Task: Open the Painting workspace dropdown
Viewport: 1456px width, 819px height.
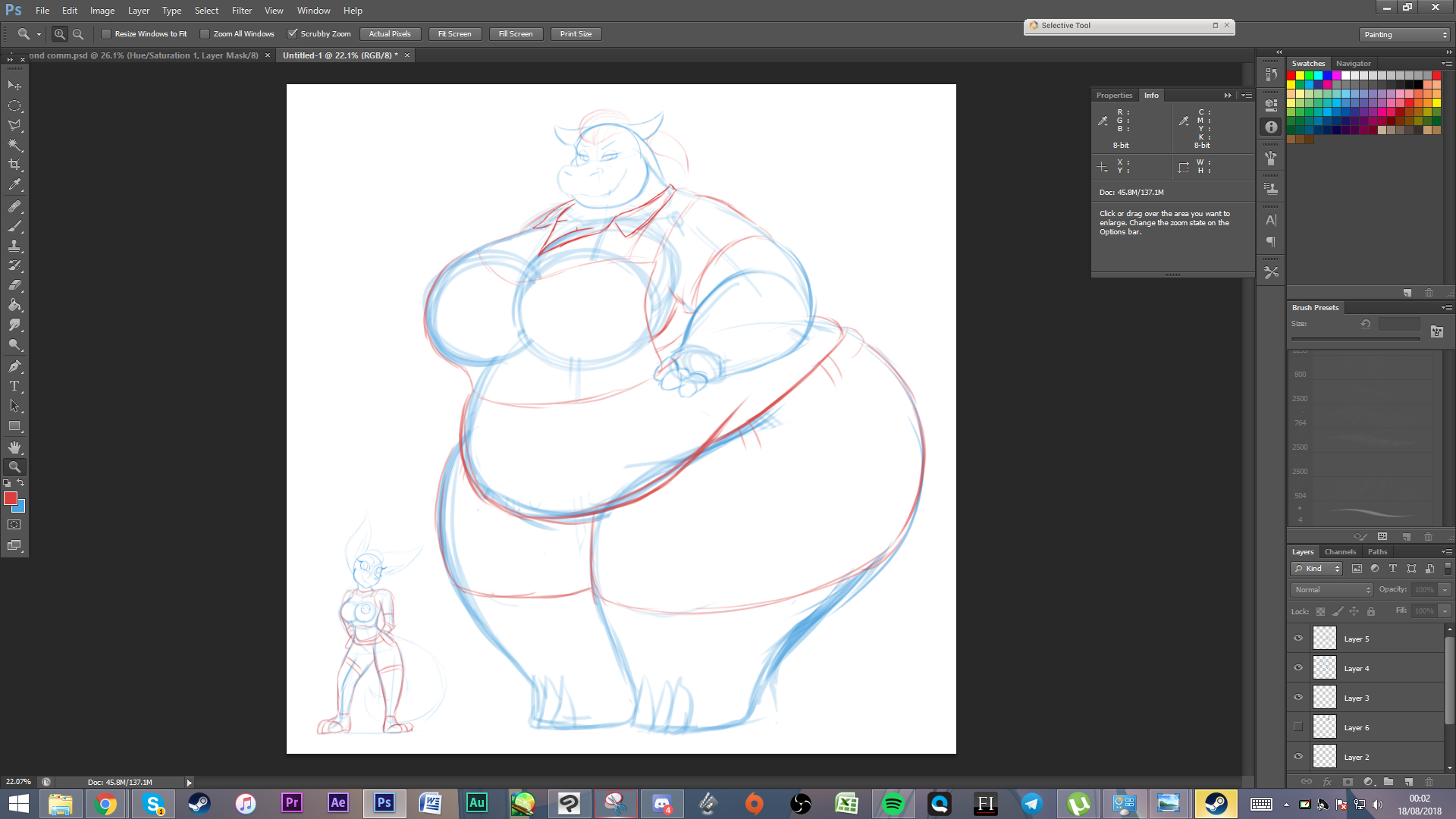Action: pos(1405,35)
